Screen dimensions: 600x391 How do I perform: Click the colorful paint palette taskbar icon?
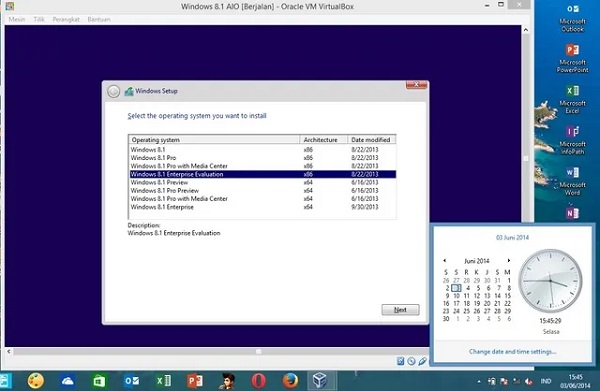[x=36, y=381]
